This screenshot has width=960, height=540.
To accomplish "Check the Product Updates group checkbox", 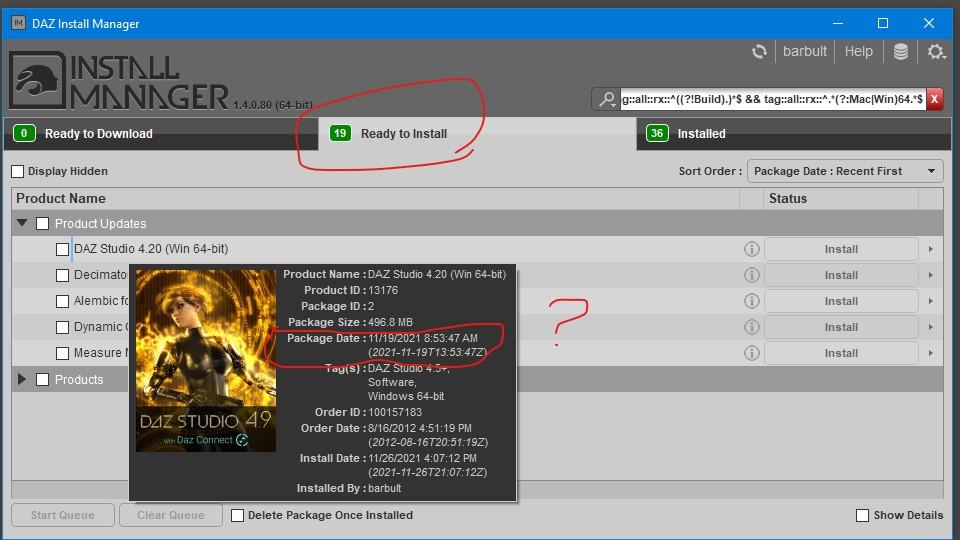I will [42, 224].
